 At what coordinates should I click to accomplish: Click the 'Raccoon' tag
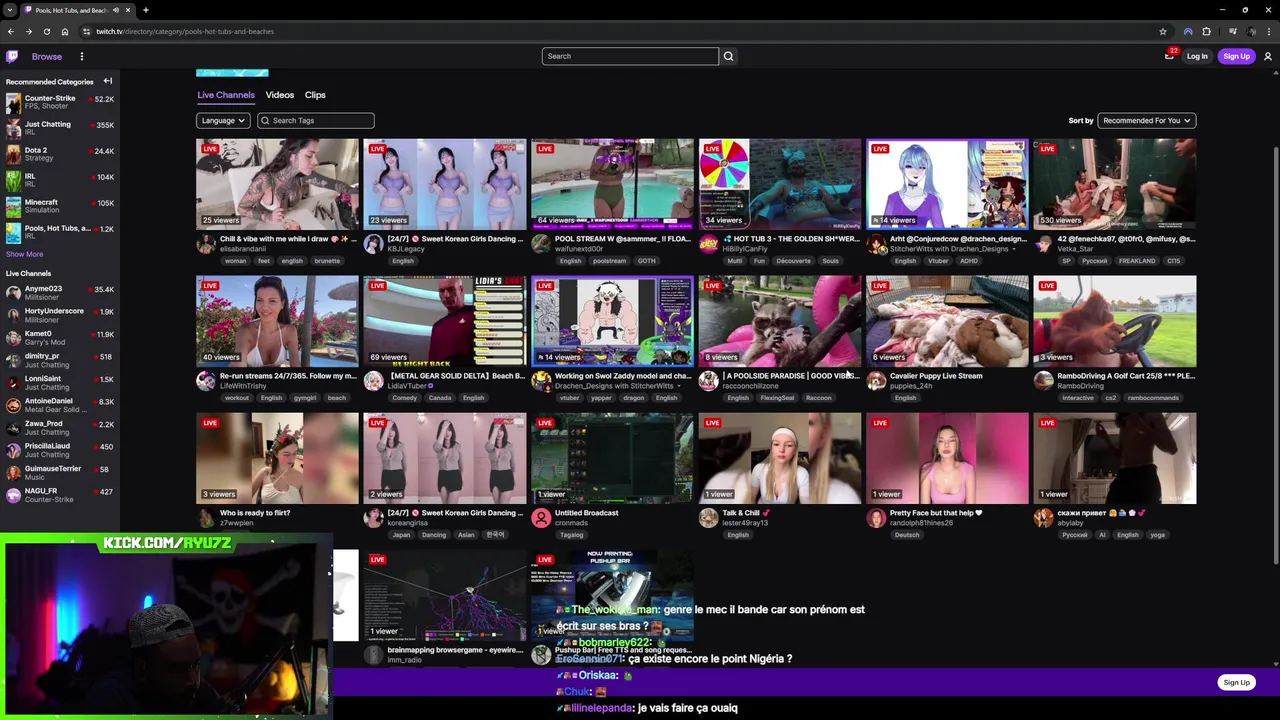point(818,398)
